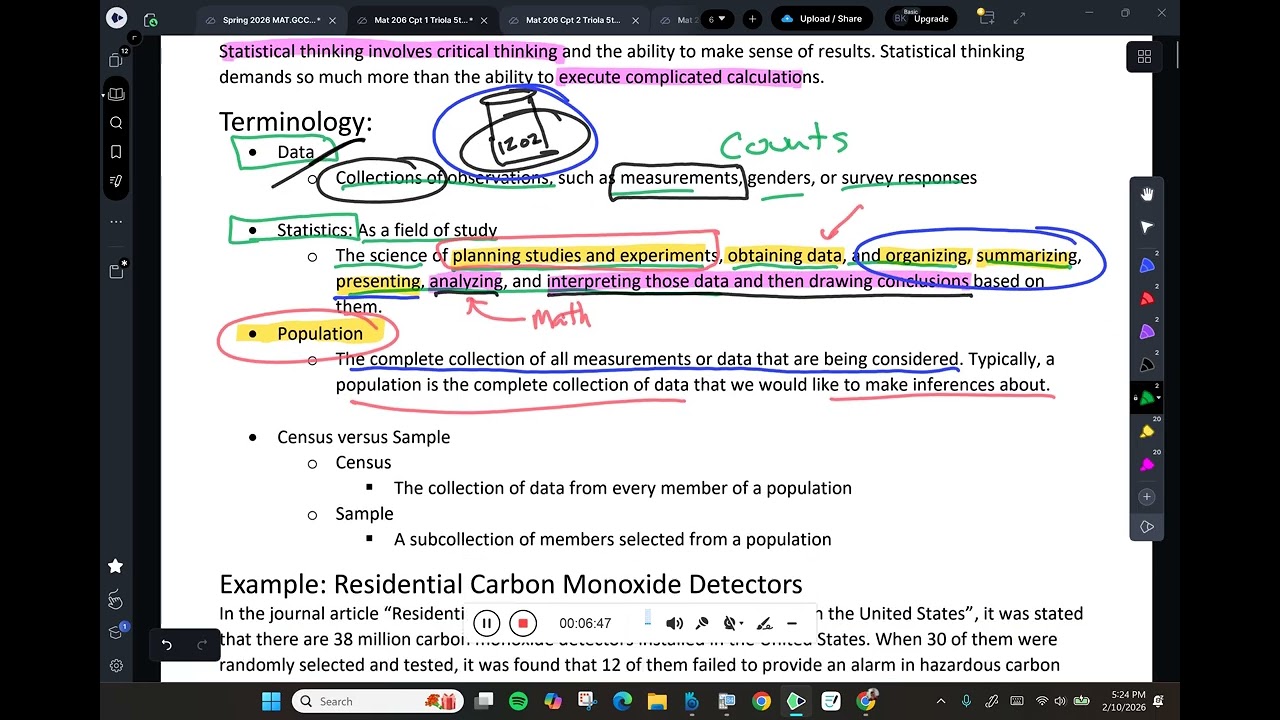
Task: Show hidden system tray icons chevron
Action: [941, 701]
